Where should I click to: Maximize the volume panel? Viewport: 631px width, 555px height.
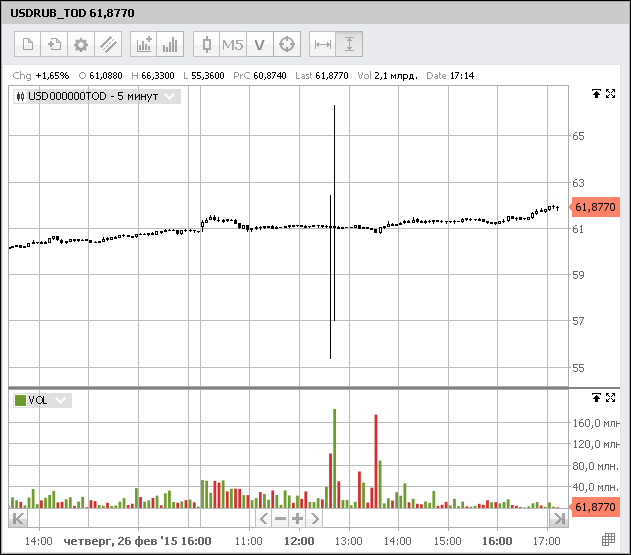coord(610,398)
